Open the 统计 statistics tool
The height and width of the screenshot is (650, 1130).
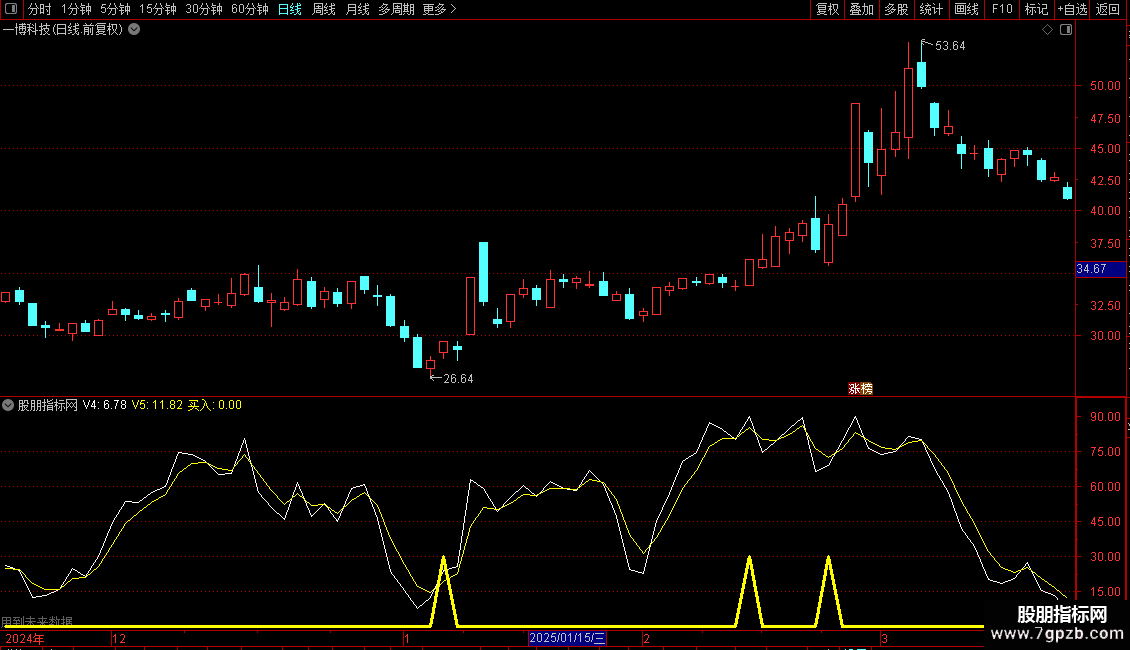pos(931,9)
